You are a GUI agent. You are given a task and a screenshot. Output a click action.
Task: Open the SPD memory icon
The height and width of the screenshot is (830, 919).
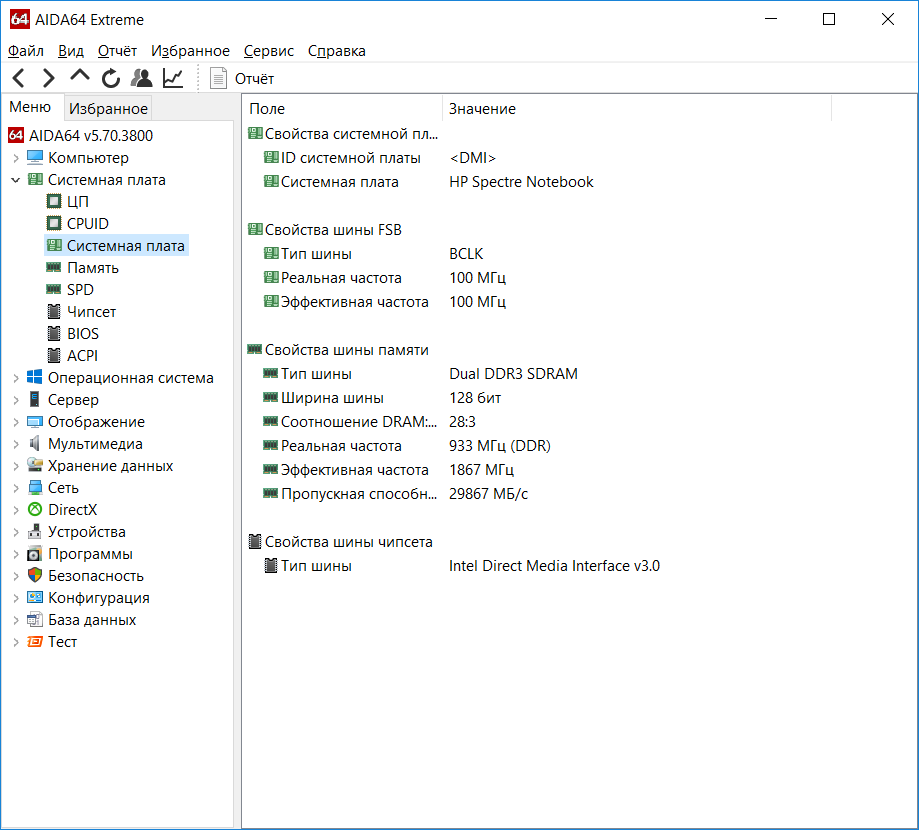click(53, 290)
